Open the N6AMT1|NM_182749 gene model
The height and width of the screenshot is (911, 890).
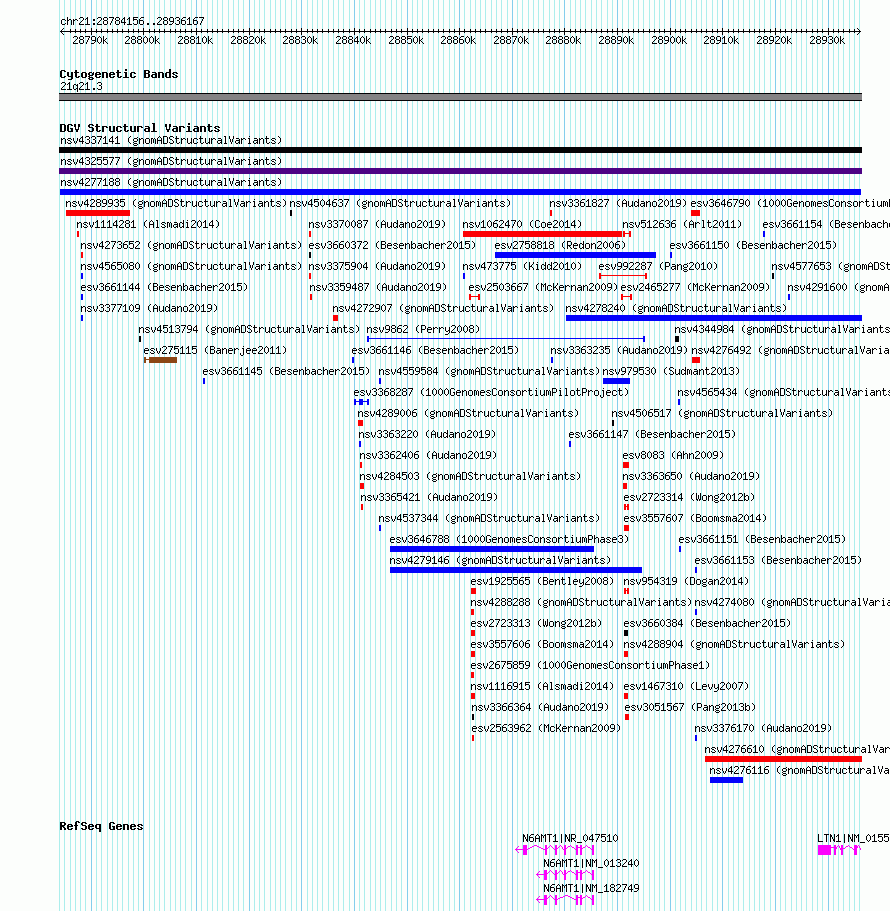pyautogui.click(x=565, y=900)
